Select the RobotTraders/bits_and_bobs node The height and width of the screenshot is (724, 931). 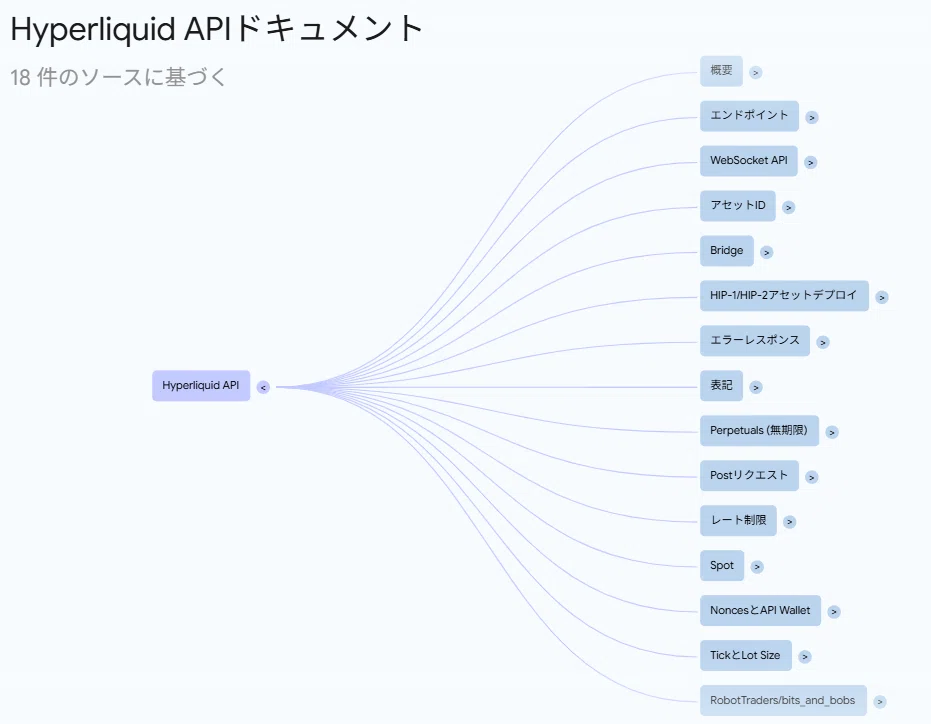click(783, 700)
